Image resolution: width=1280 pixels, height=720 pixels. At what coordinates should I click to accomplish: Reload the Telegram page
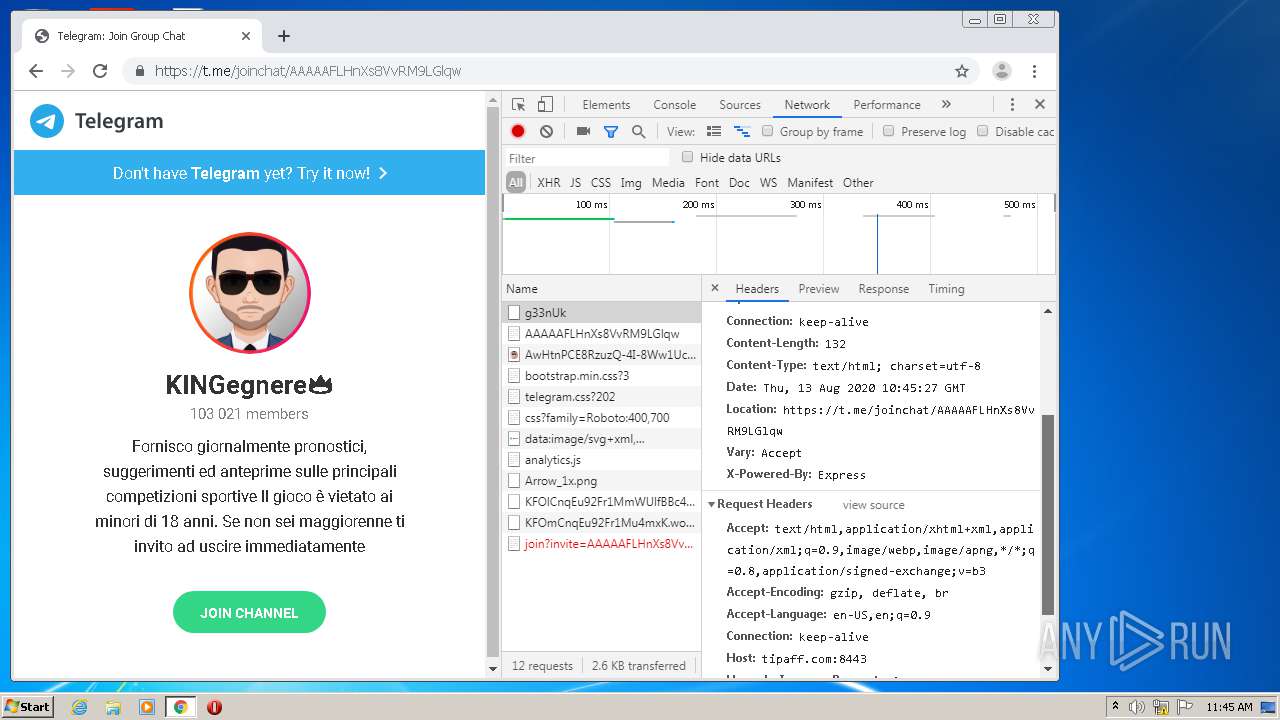100,71
